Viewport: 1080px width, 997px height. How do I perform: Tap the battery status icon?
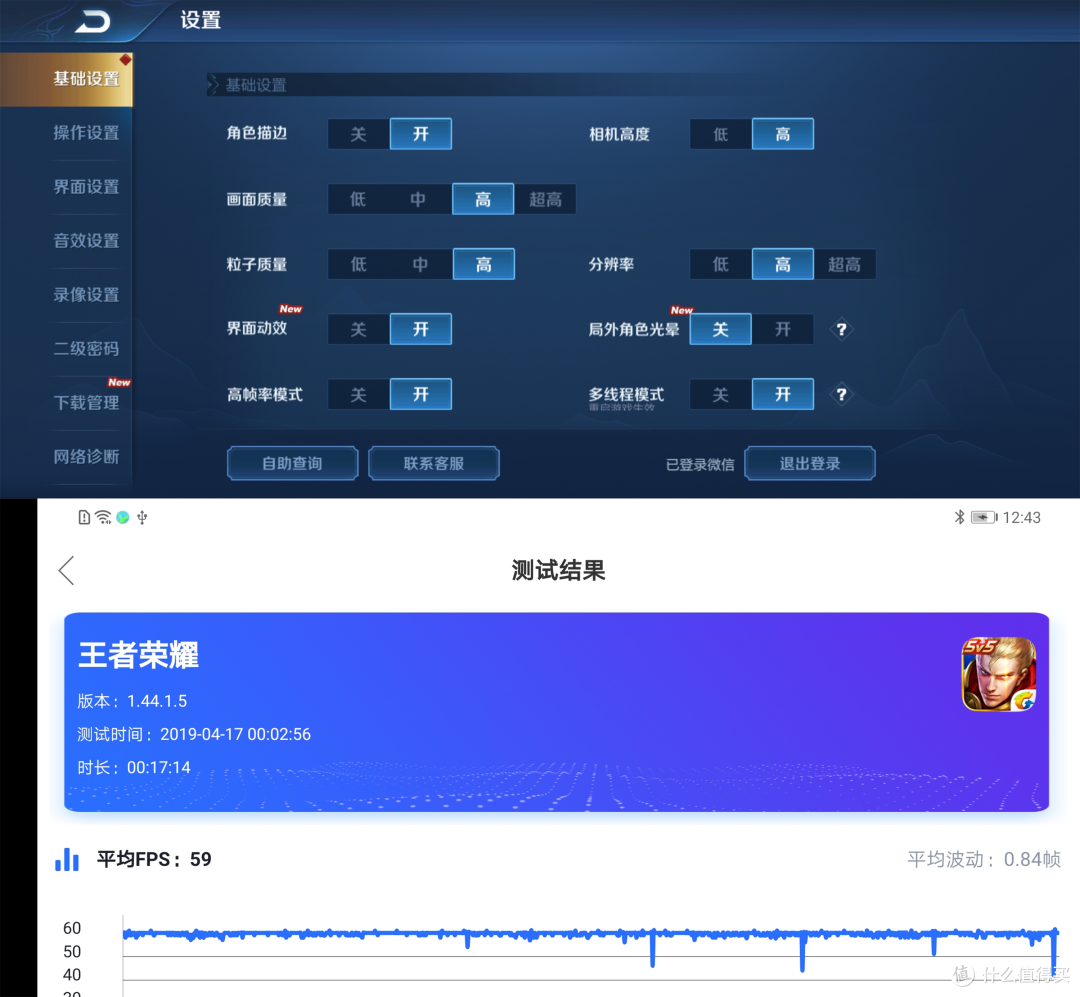pos(984,517)
